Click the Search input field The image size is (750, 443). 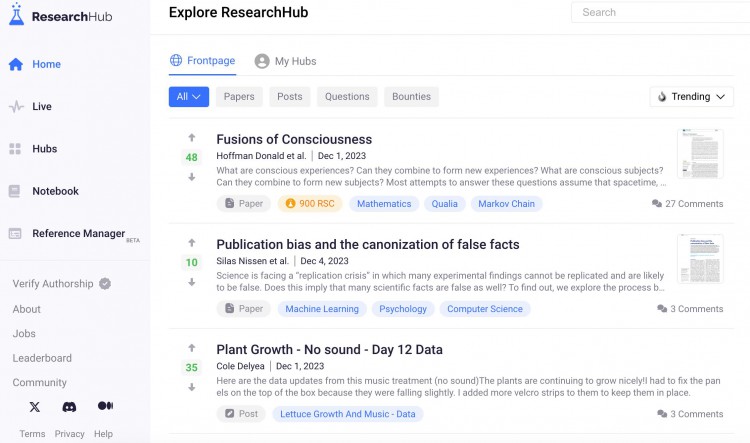click(660, 13)
